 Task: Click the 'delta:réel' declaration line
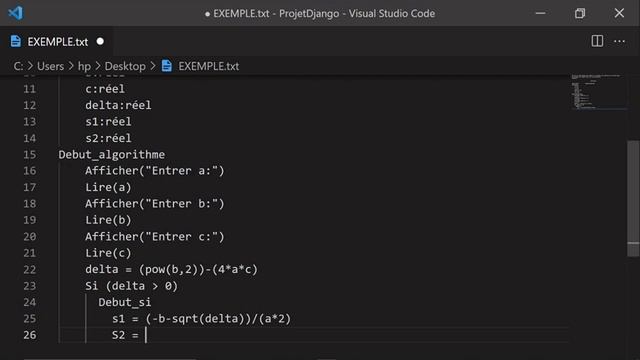tap(118, 105)
